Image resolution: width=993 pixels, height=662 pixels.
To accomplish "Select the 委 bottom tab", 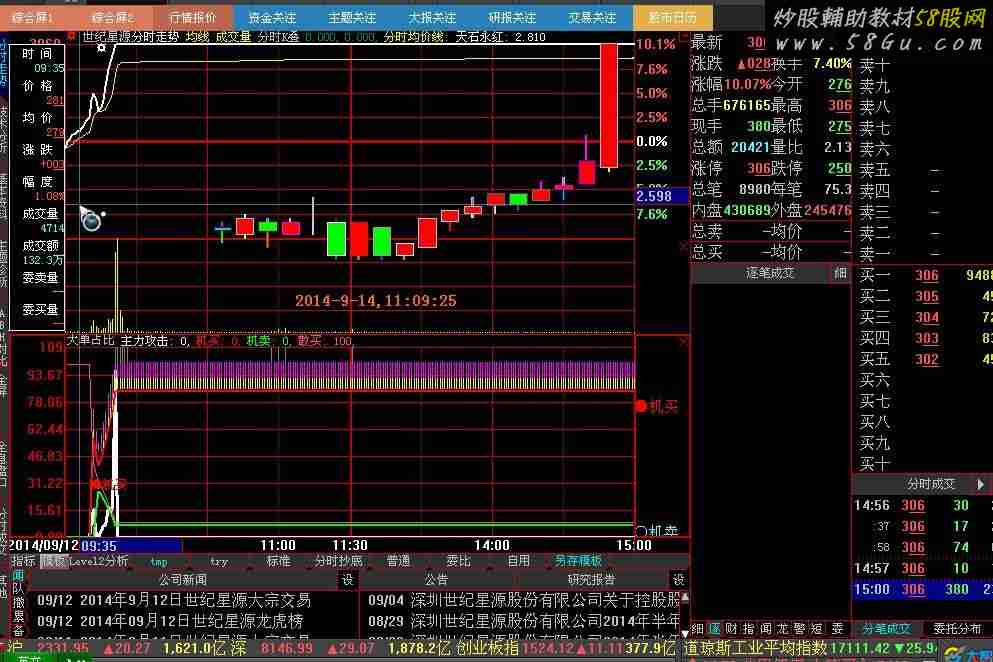I will [837, 628].
